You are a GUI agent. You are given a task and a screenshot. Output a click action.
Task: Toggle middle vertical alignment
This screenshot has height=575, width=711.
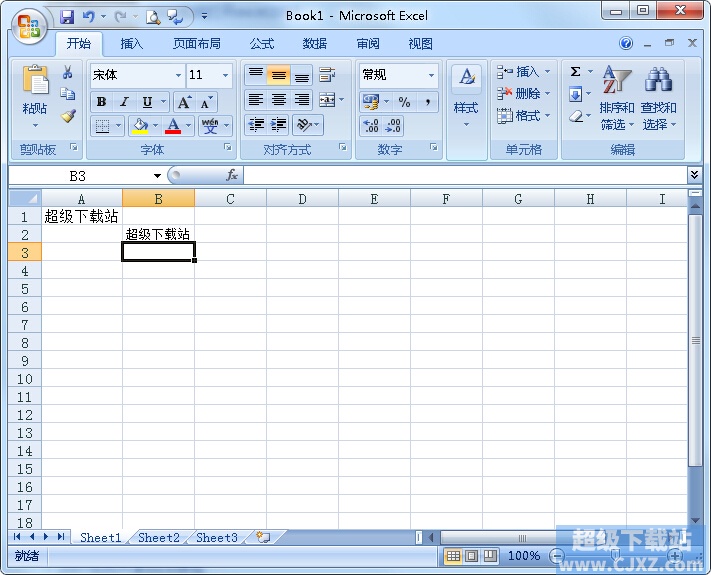(x=278, y=75)
